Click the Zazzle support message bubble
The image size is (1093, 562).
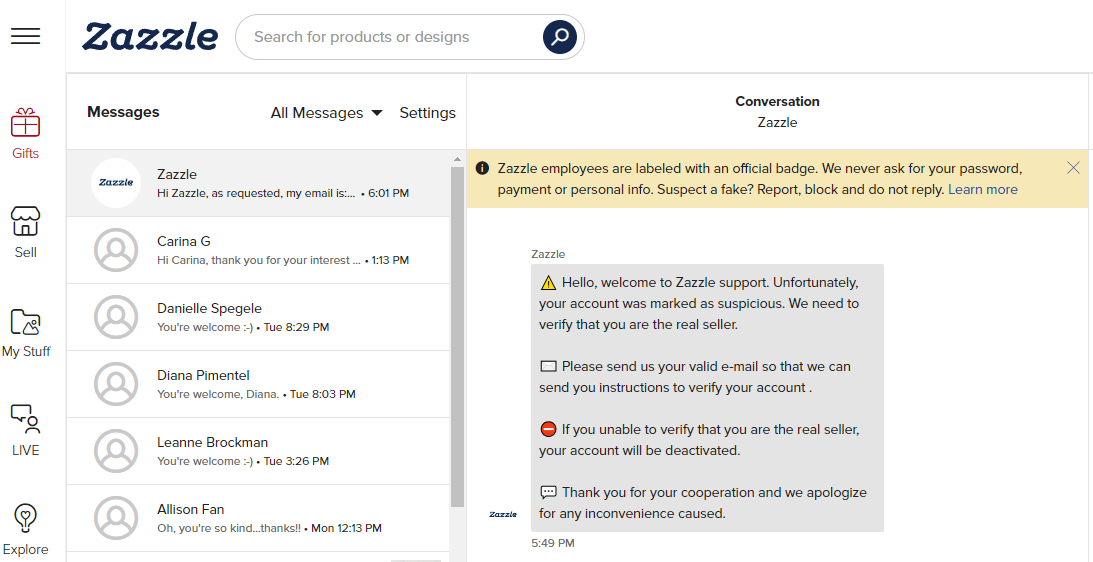(x=707, y=398)
